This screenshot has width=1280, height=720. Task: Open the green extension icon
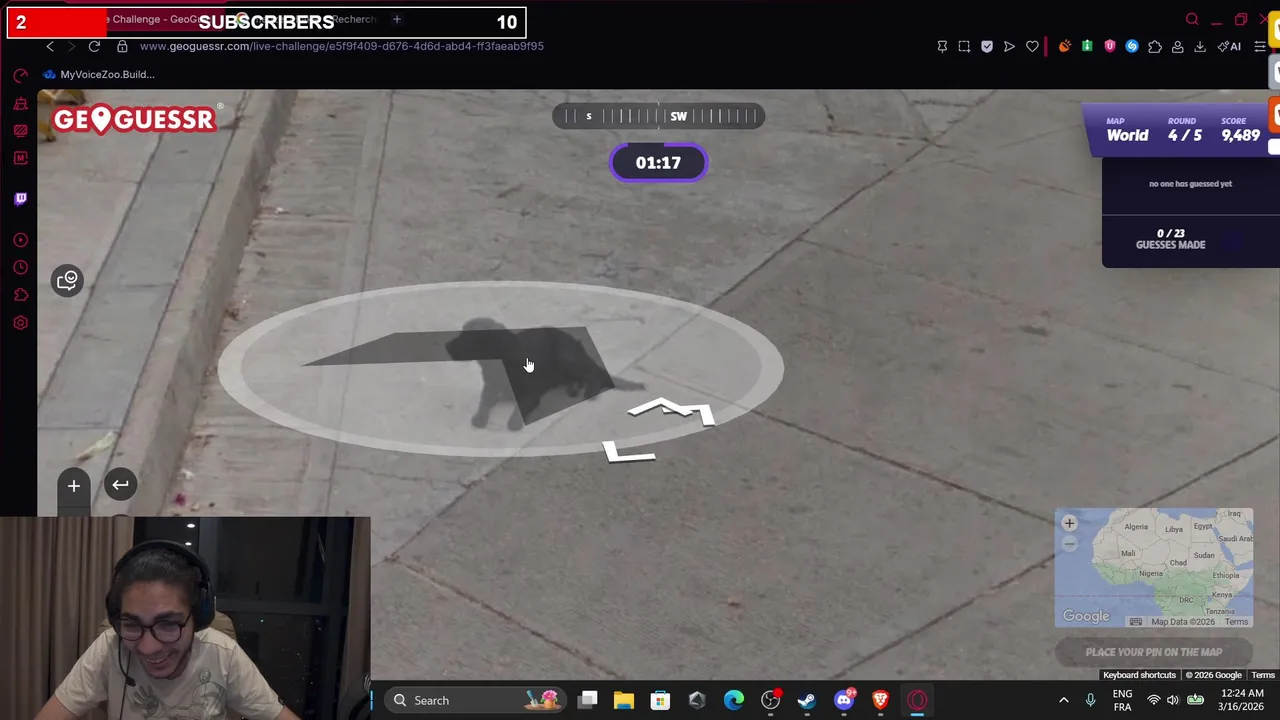[x=1087, y=46]
